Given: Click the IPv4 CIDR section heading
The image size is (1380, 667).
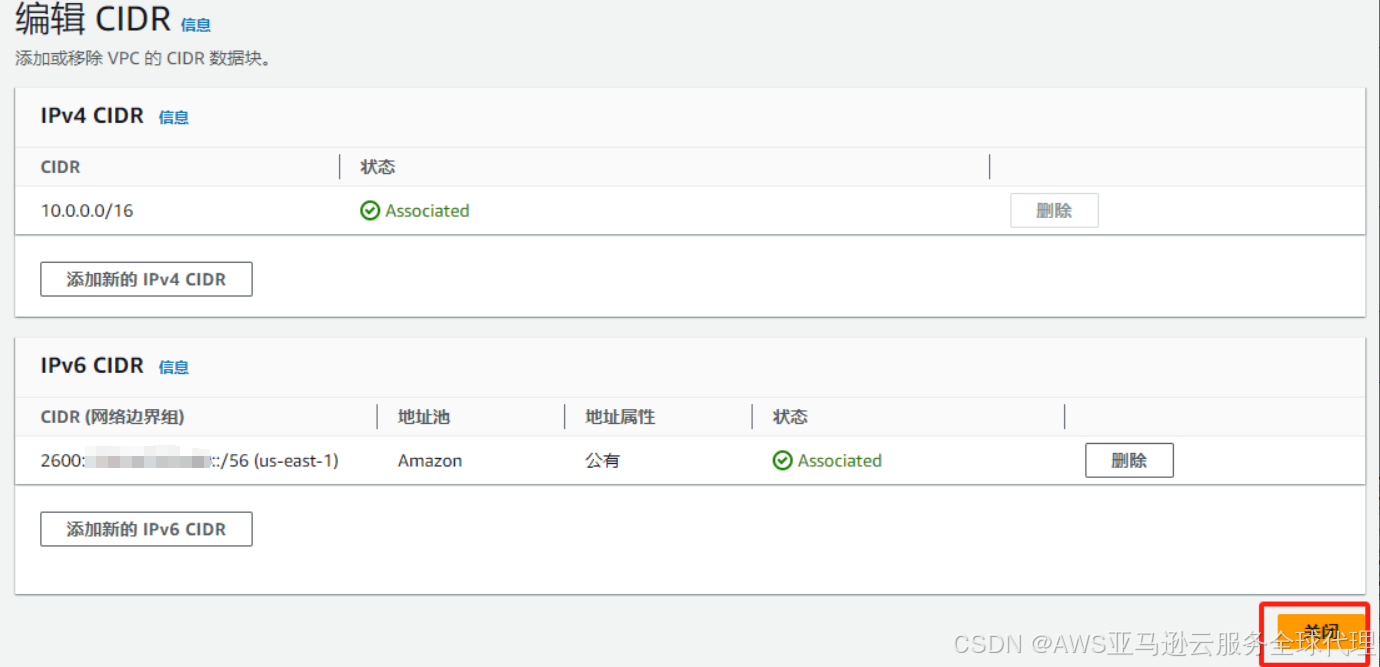Looking at the screenshot, I should pos(92,116).
